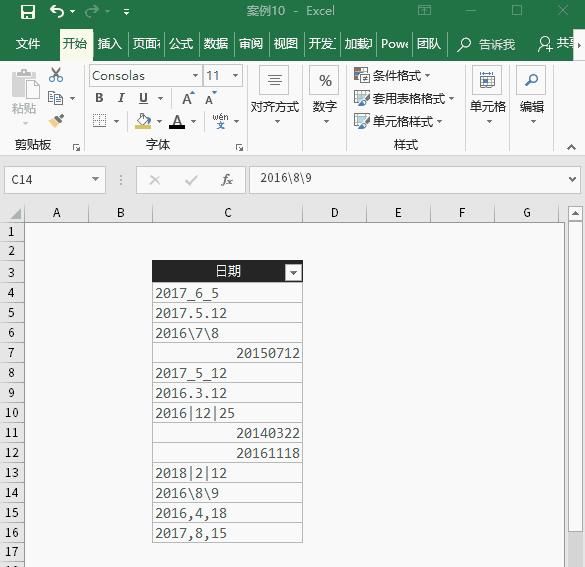Image resolution: width=585 pixels, height=567 pixels.
Task: Open the Customize Quick Access Toolbar arrow
Action: [x=126, y=12]
